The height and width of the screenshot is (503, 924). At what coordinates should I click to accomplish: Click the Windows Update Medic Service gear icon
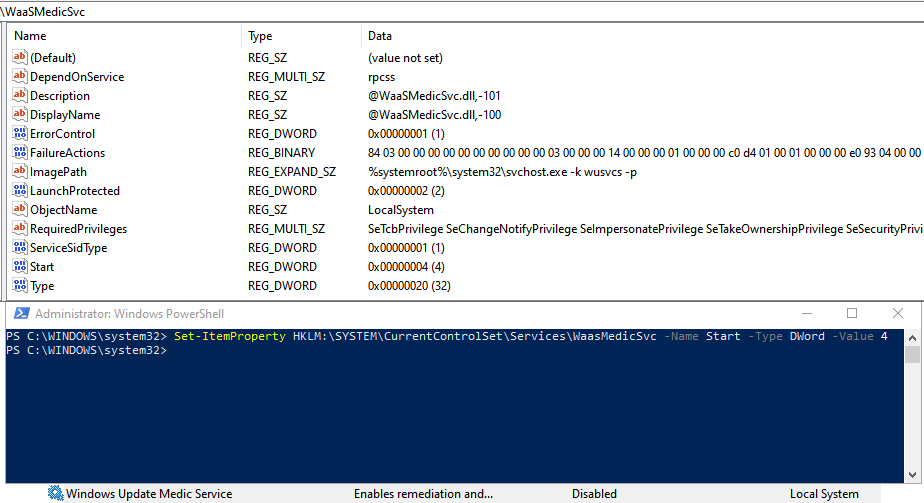click(x=56, y=493)
